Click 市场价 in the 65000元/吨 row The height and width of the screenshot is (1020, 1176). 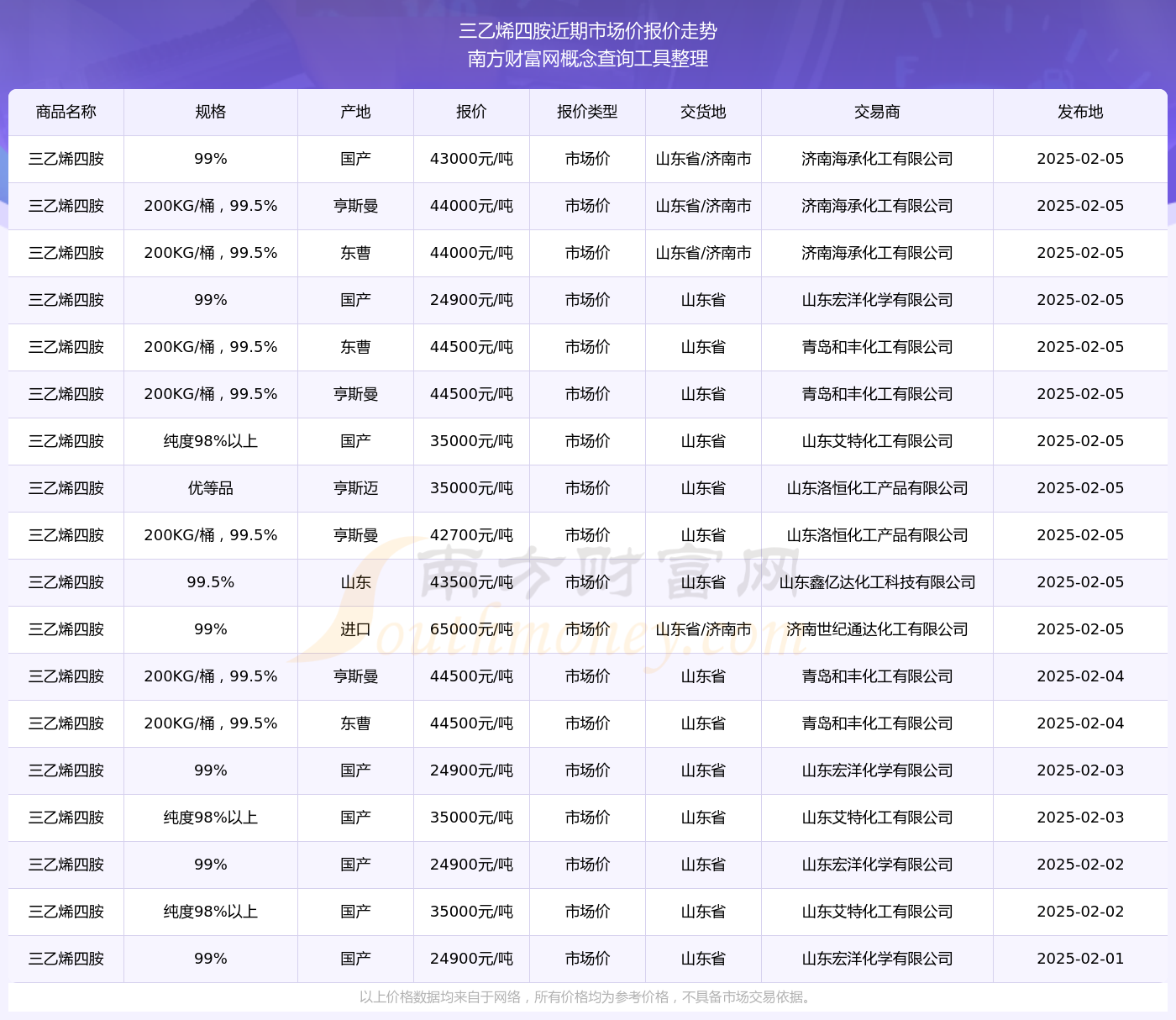[588, 629]
